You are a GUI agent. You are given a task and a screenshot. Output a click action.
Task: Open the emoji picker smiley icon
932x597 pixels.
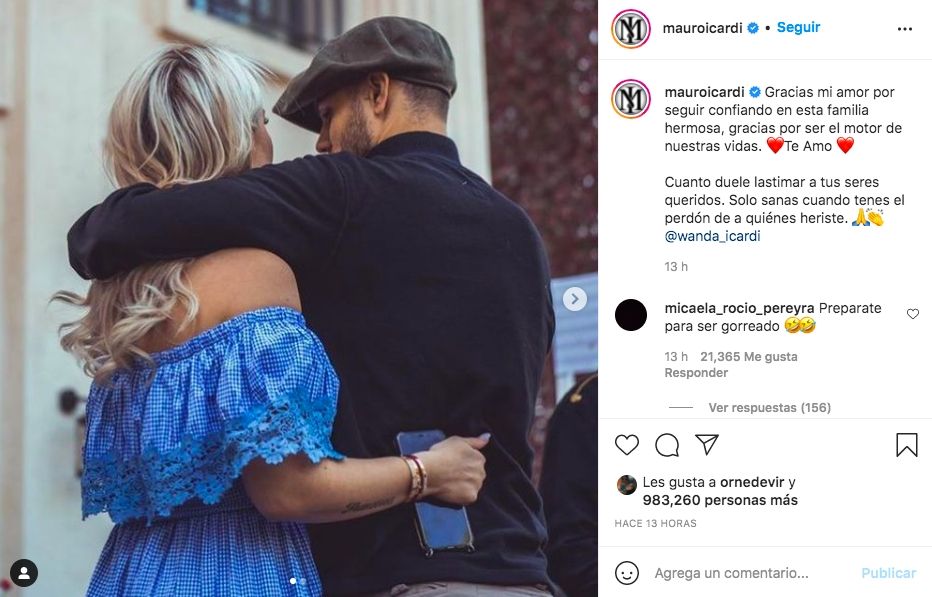tap(626, 573)
